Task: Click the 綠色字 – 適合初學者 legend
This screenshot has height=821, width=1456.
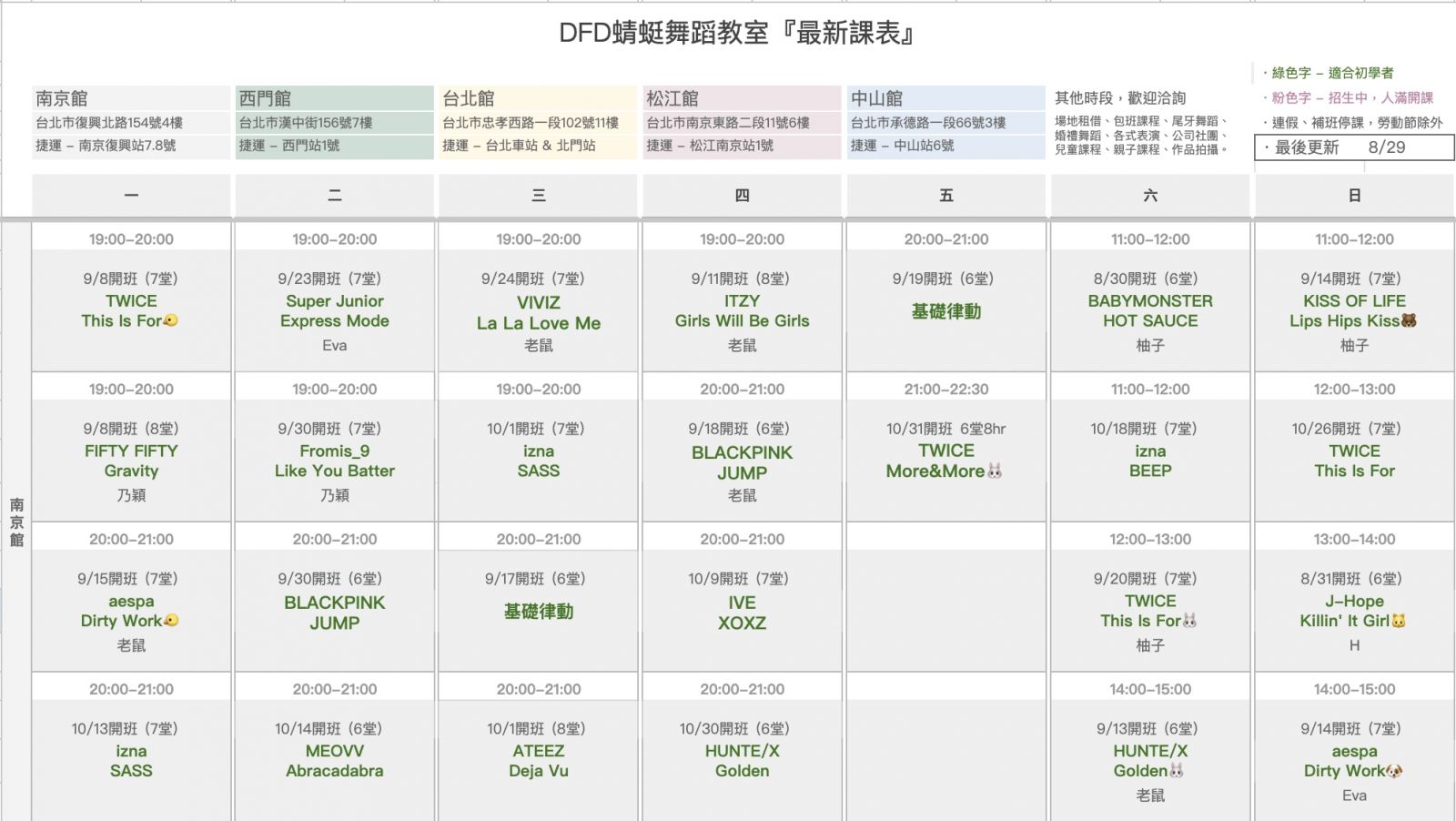Action: coord(1328,73)
